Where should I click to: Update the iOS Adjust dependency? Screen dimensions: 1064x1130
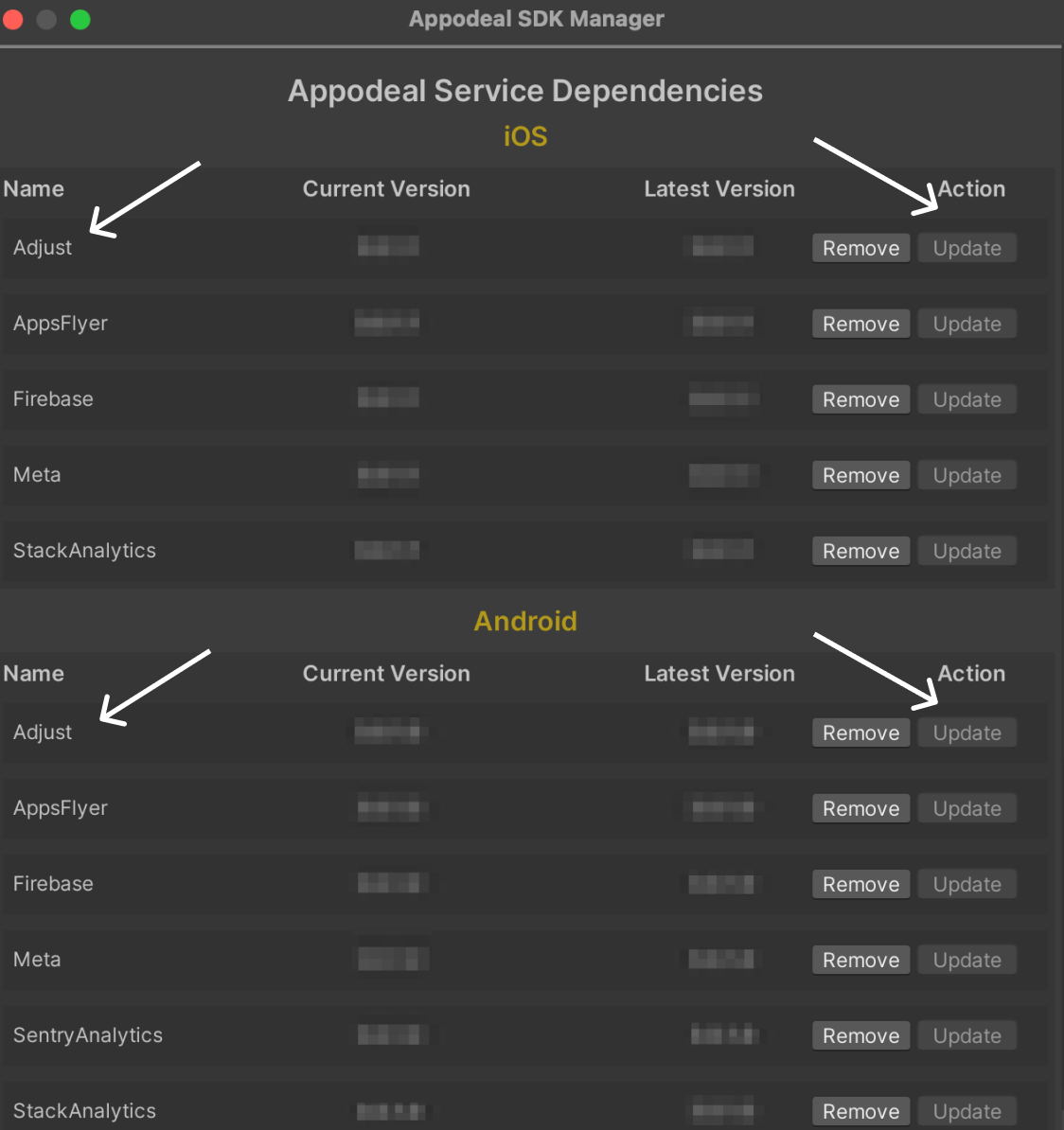[x=966, y=248]
